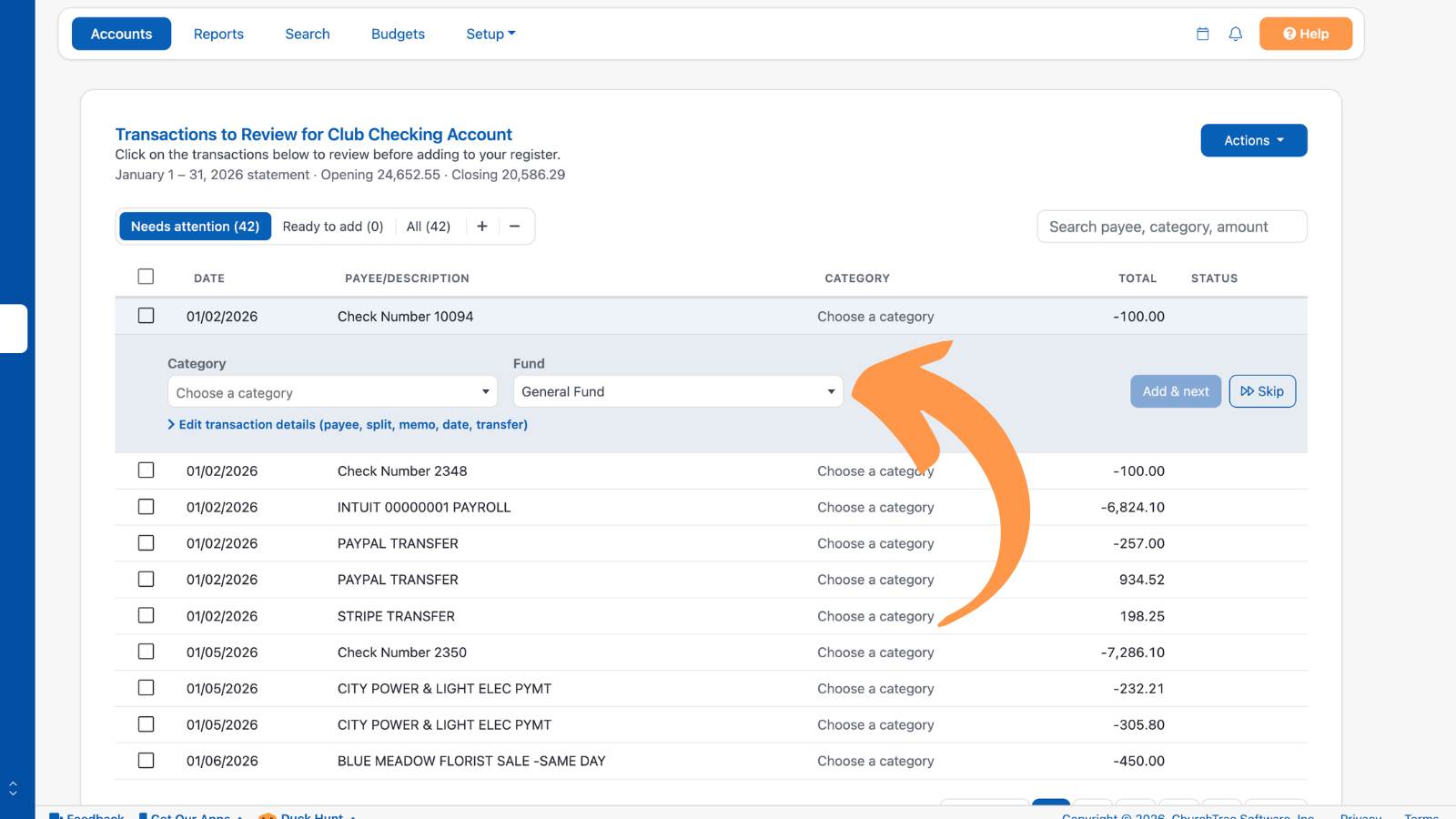Go to the Accounts tab
The height and width of the screenshot is (819, 1456).
[x=121, y=34]
